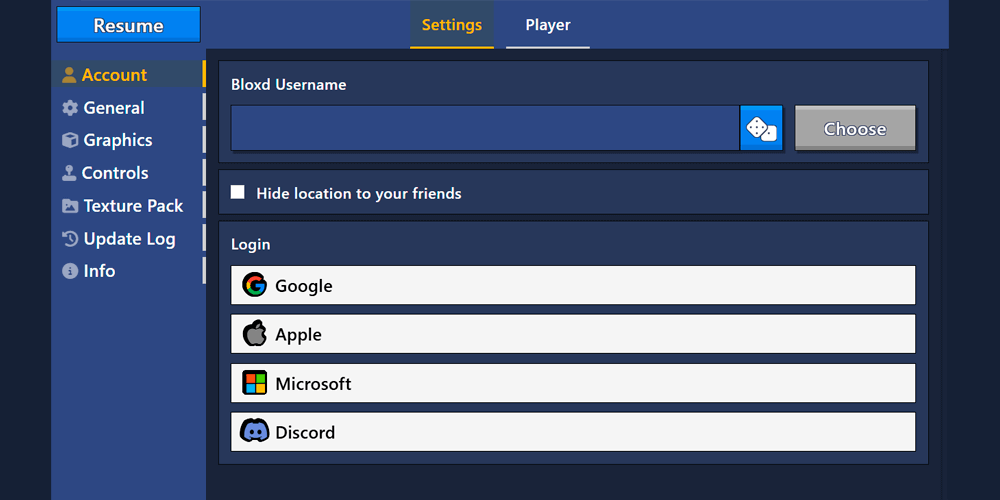
Task: Select the General gear icon
Action: [70, 108]
